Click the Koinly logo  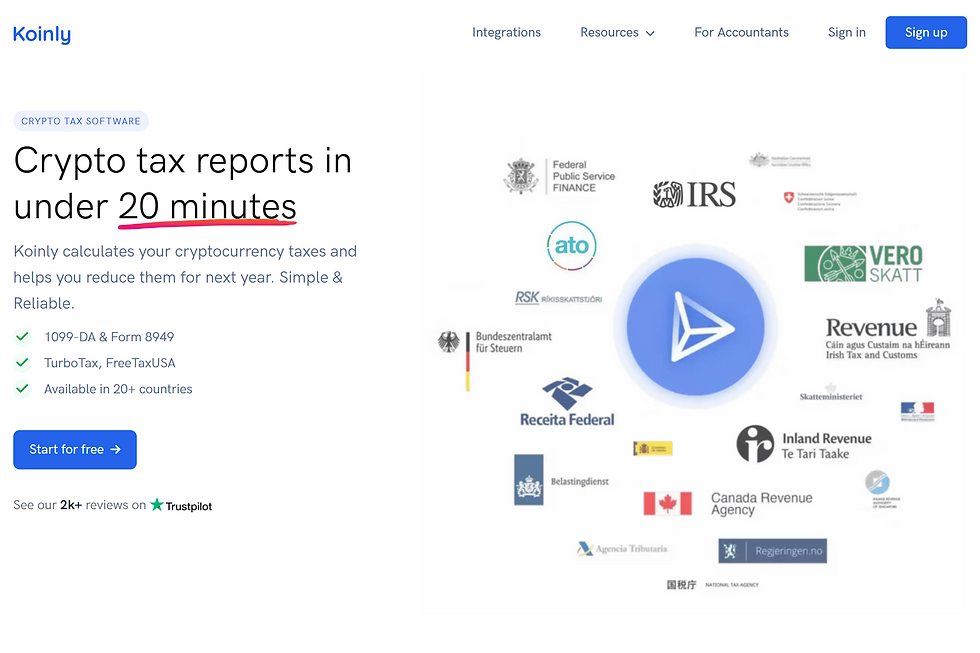(42, 34)
